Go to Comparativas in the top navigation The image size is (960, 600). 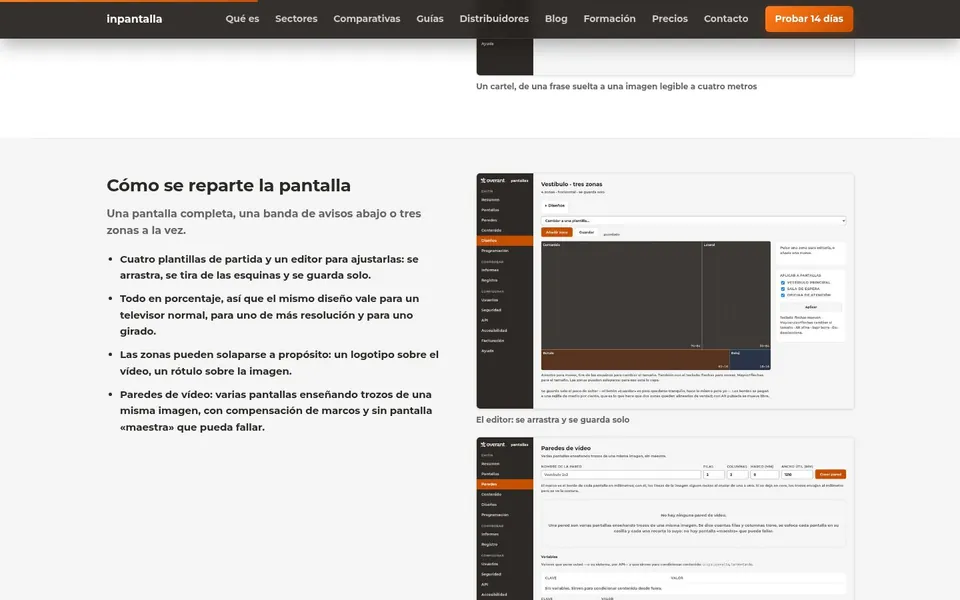[x=367, y=19]
